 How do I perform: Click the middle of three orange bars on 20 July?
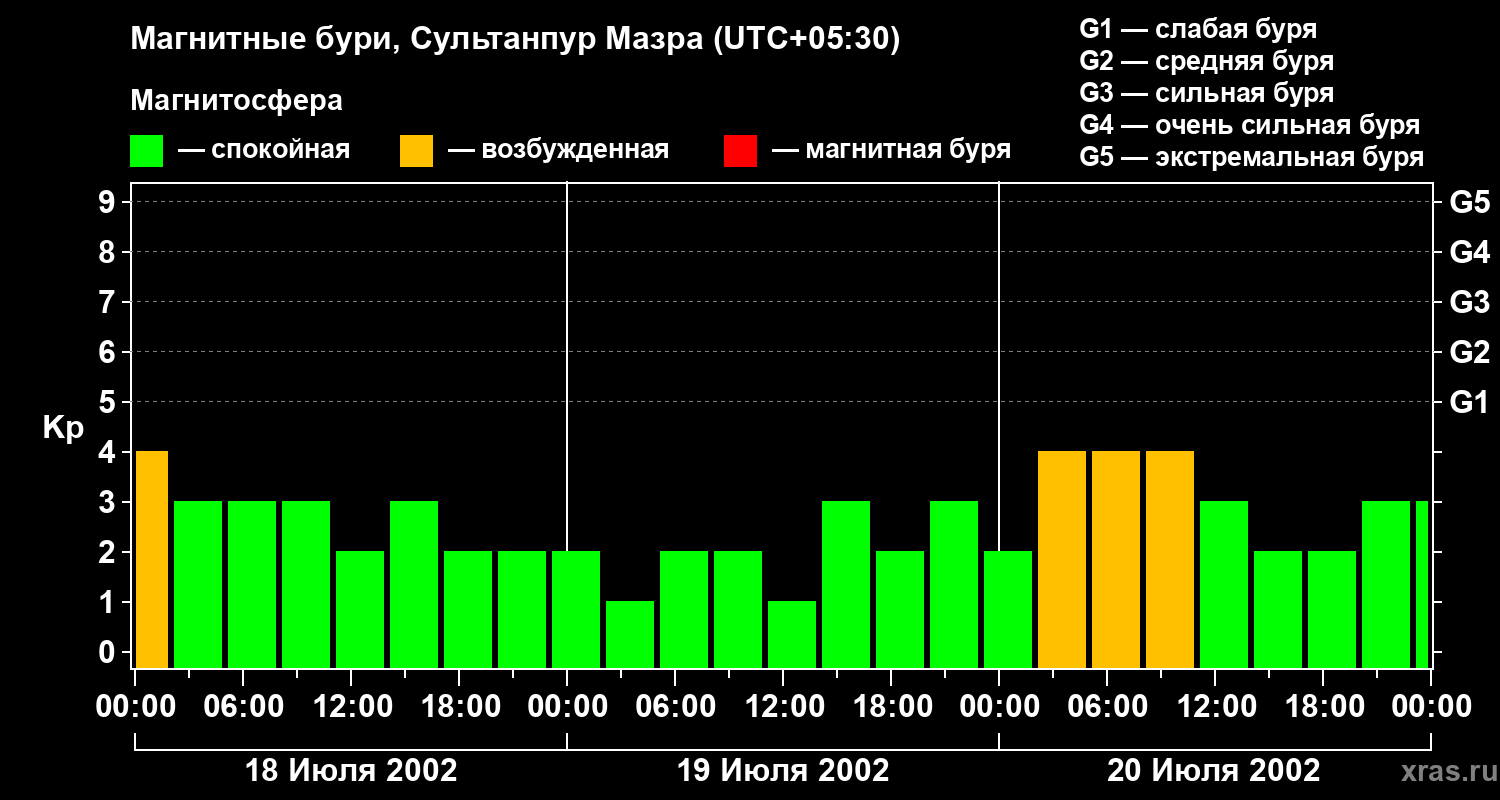click(1116, 560)
